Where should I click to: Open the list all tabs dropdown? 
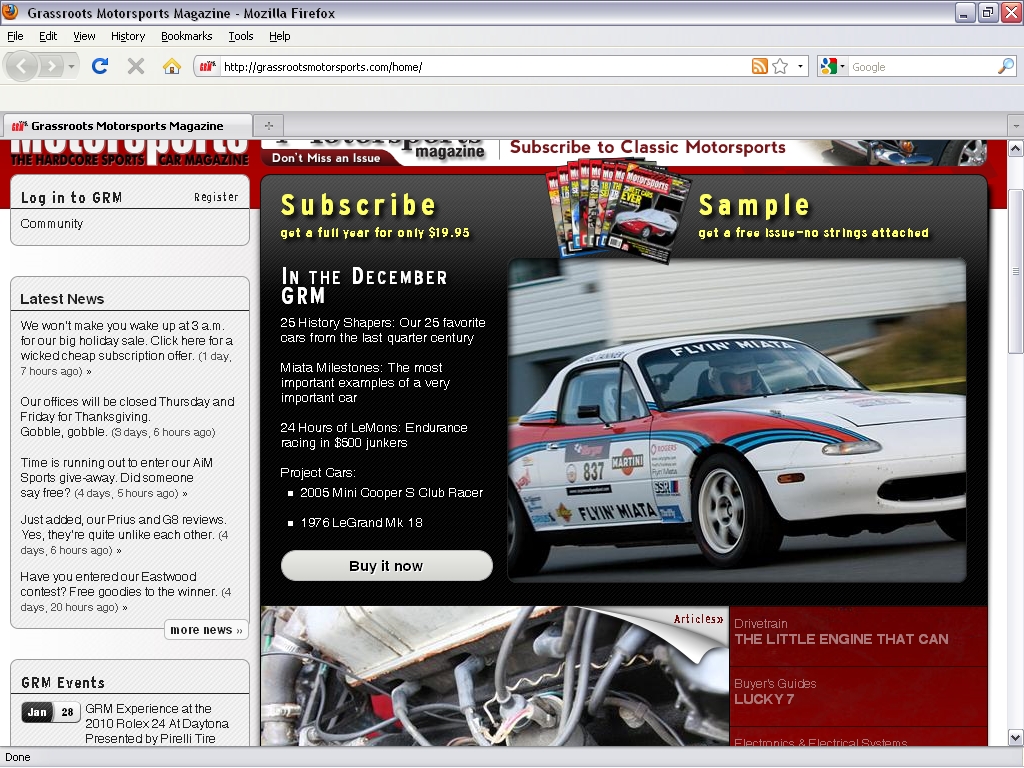coord(1016,125)
